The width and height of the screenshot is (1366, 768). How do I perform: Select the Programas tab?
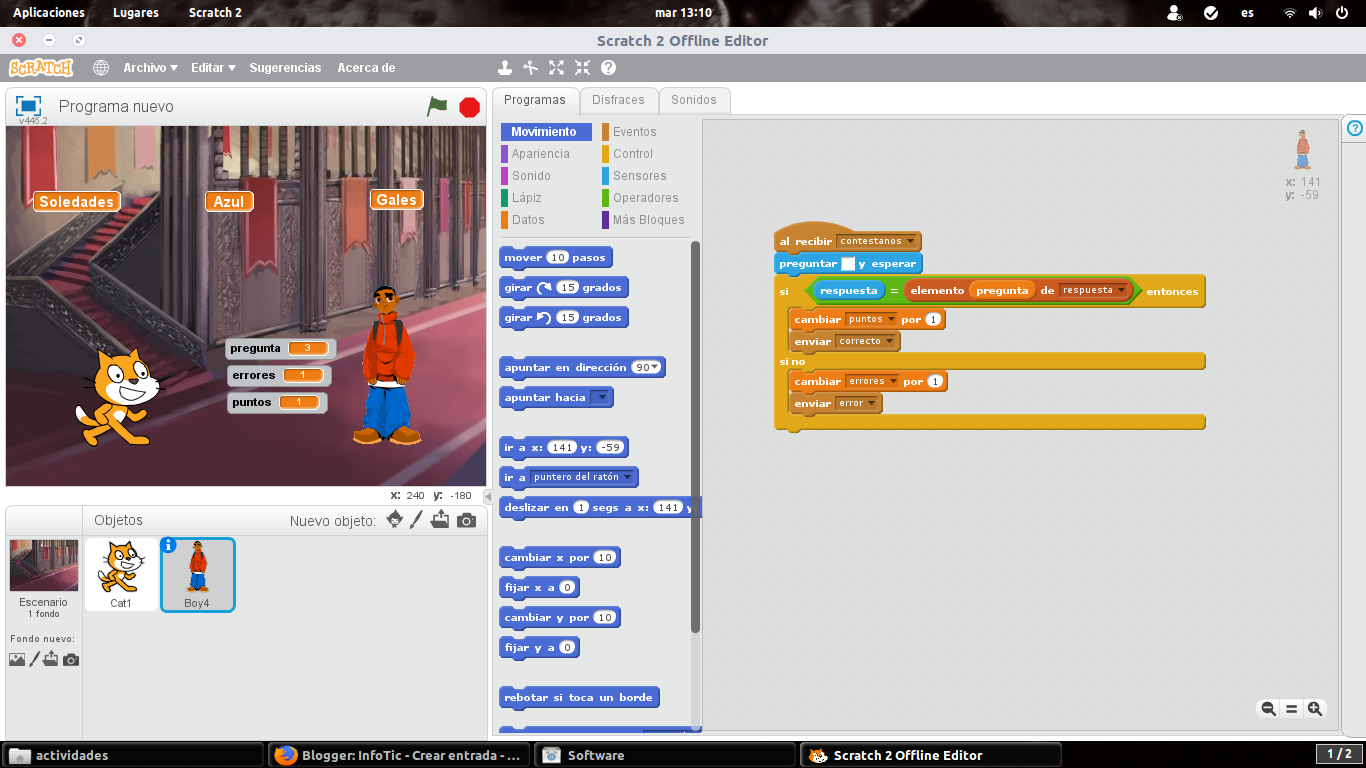[535, 100]
